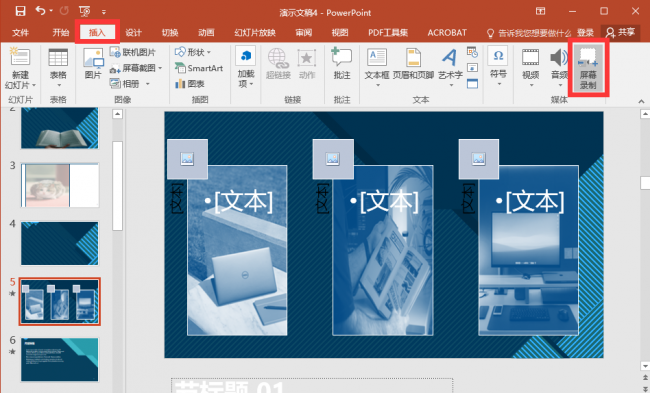This screenshot has width=650, height=393.
Task: Insert slide number icon
Action: coord(472,68)
